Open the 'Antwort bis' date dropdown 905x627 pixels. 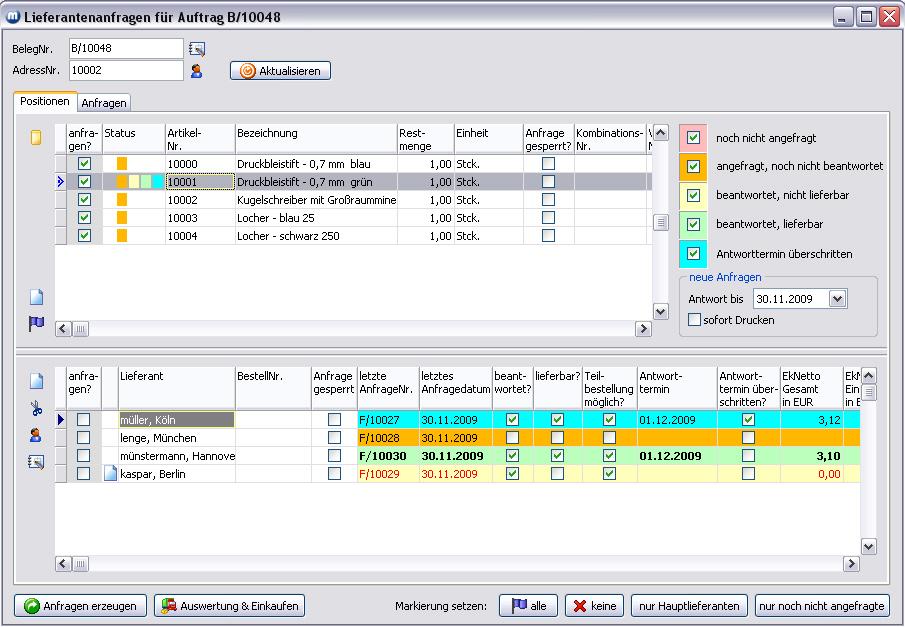click(x=837, y=299)
